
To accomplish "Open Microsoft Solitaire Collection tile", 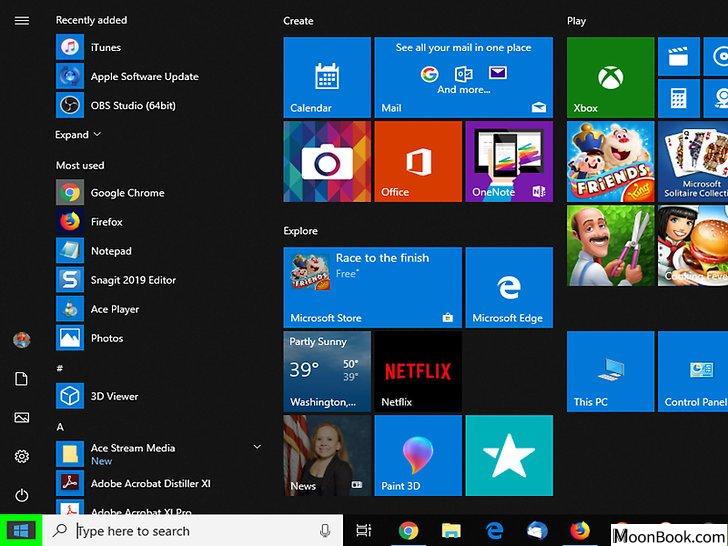I will [693, 162].
